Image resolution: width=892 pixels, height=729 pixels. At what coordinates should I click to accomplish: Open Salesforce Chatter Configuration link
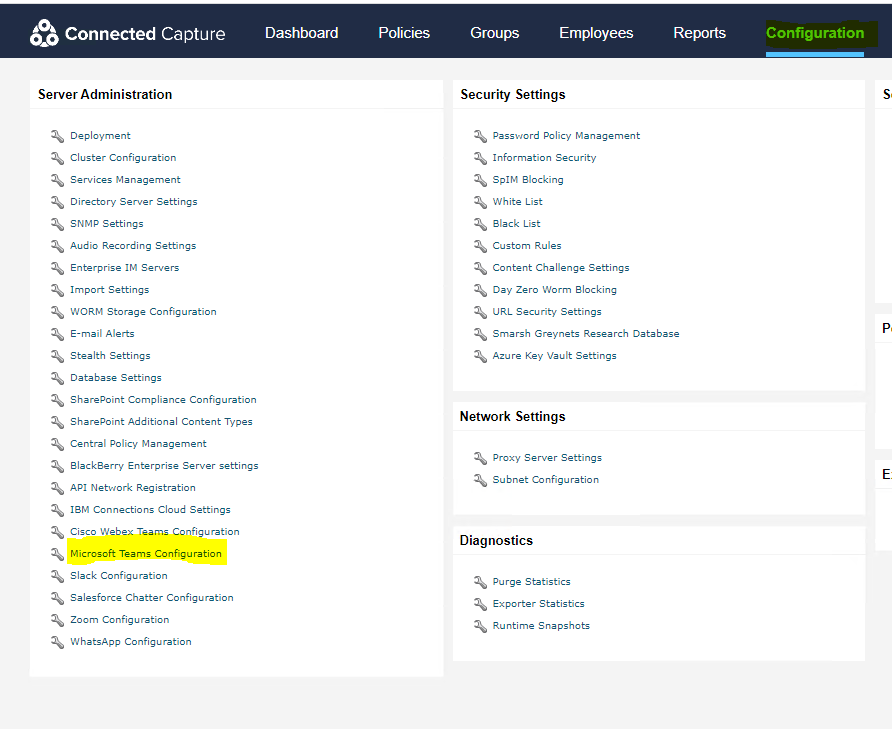pyautogui.click(x=152, y=598)
